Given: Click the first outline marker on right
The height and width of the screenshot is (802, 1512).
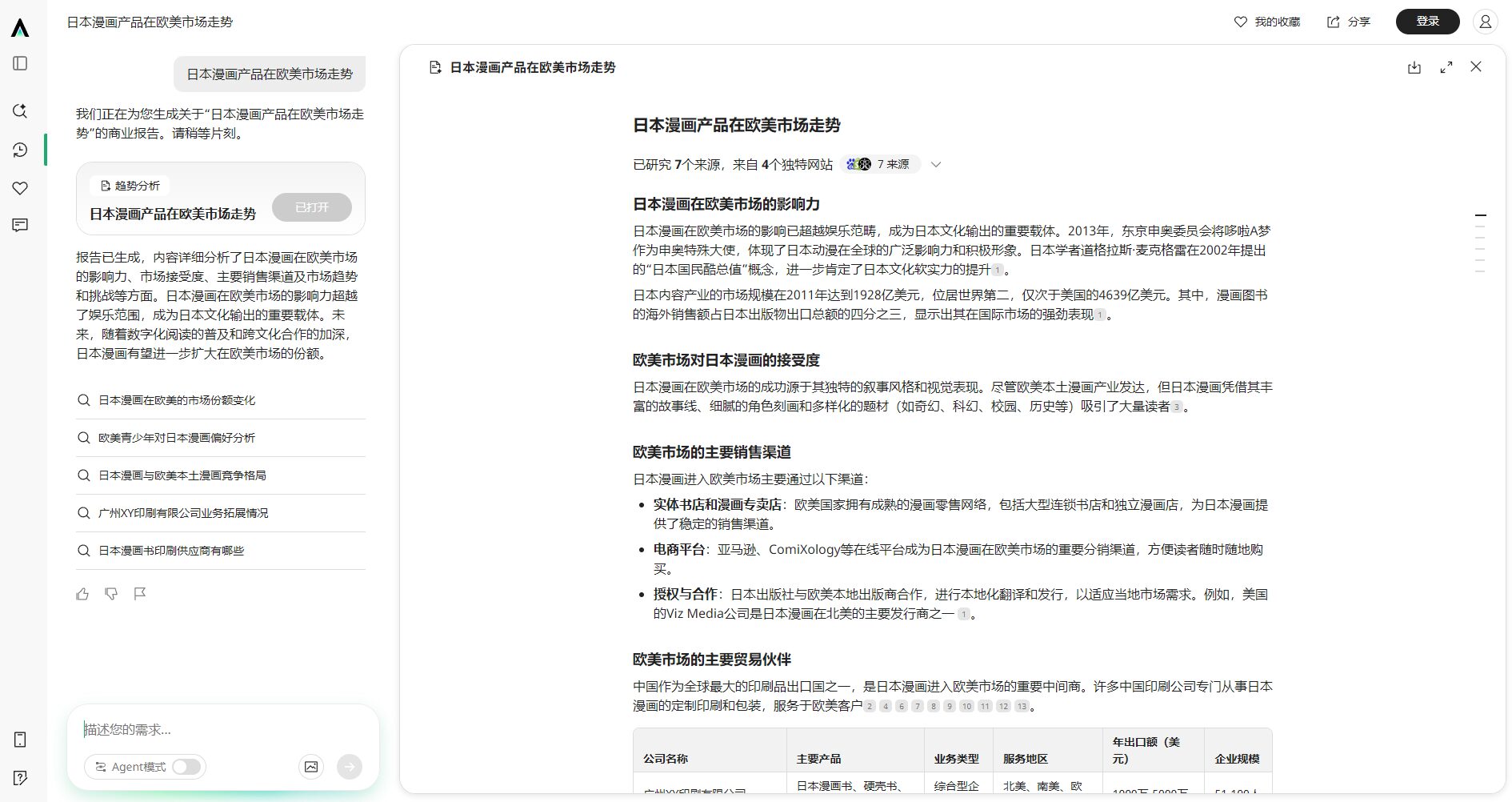Looking at the screenshot, I should tap(1481, 215).
